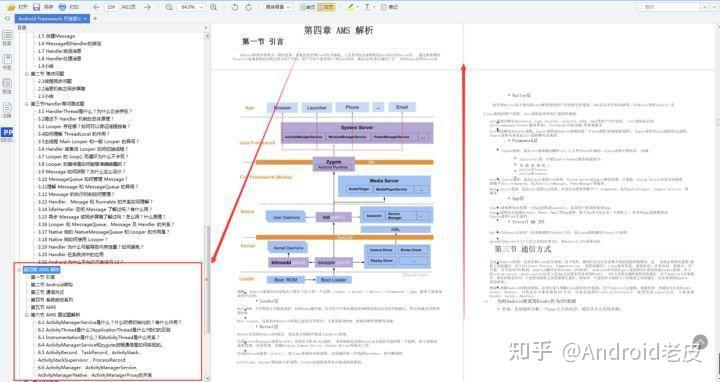Open a new tab with the plus button
The width and height of the screenshot is (720, 382).
pyautogui.click(x=96, y=18)
